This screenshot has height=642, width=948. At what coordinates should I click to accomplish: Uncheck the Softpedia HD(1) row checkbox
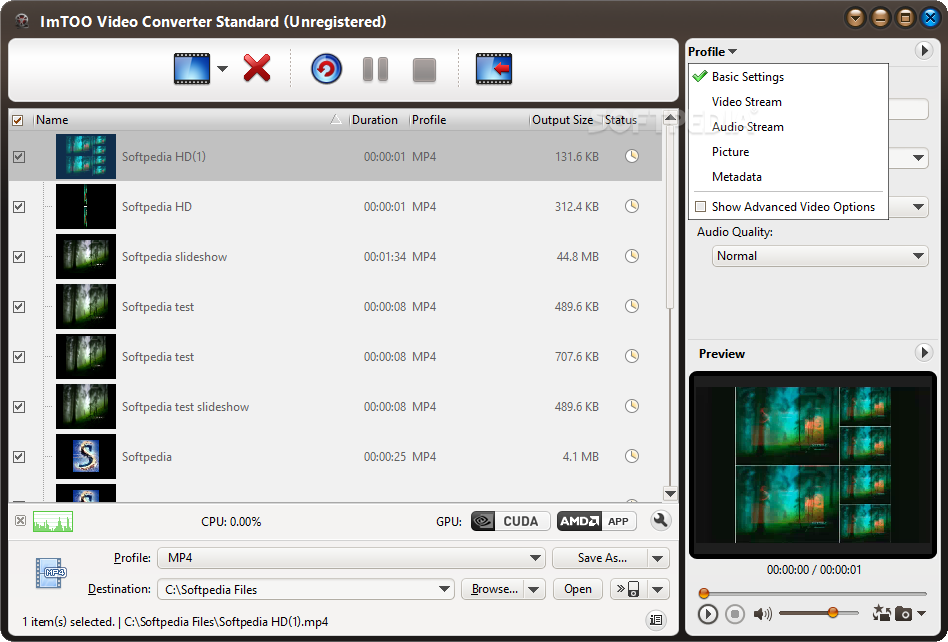tap(19, 157)
